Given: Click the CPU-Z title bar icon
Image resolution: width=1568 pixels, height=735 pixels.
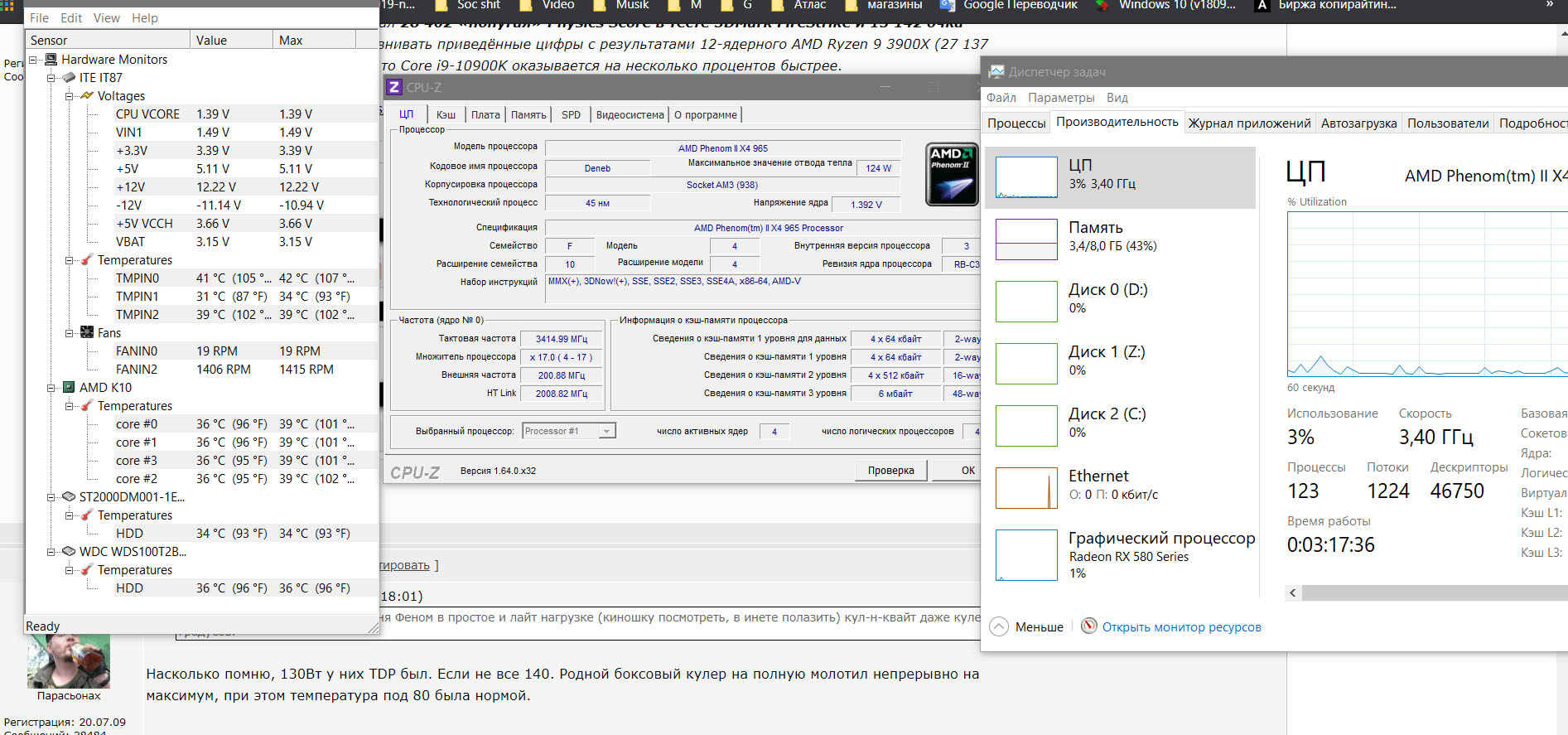Looking at the screenshot, I should [394, 87].
